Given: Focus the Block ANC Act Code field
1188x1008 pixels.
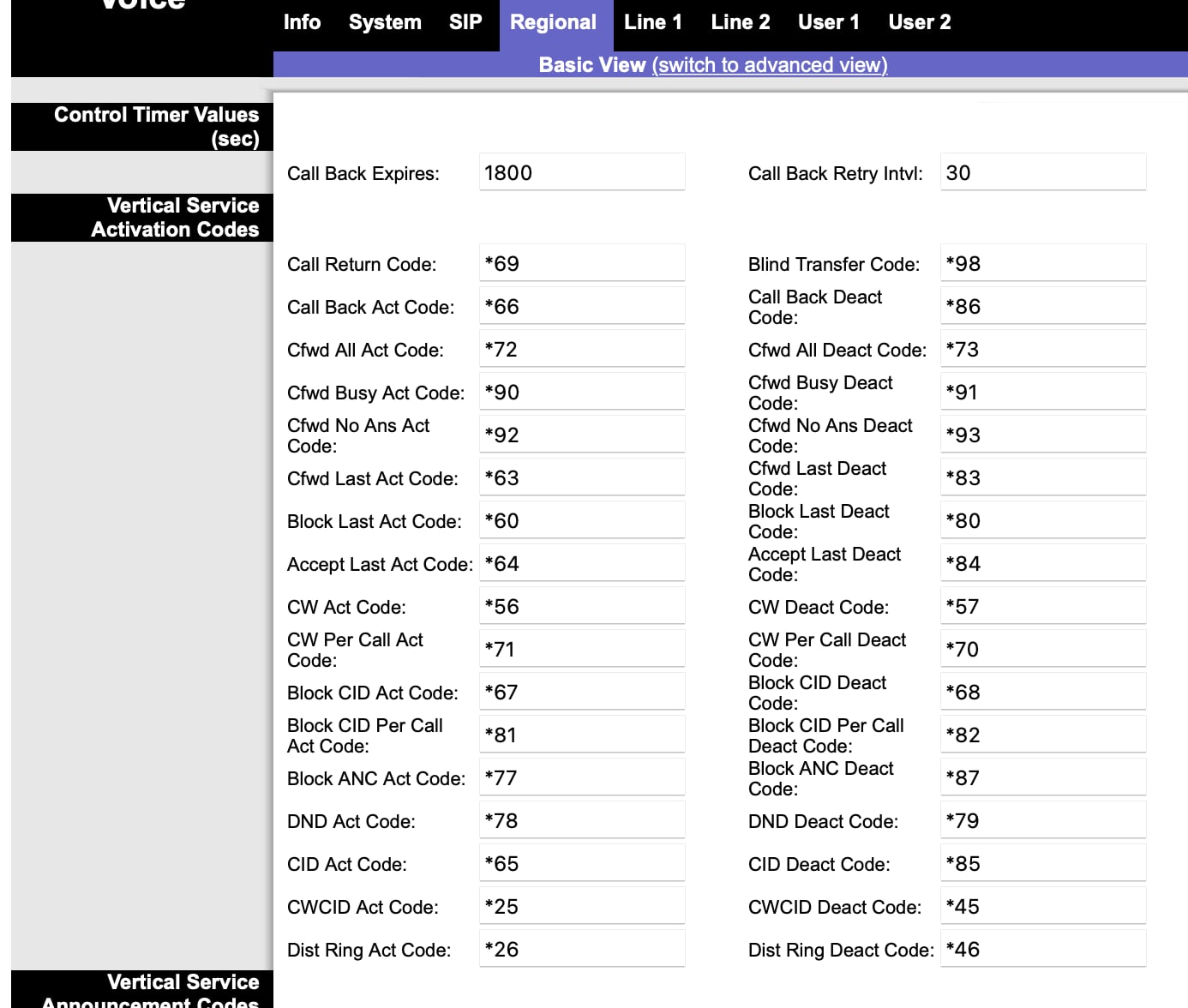Looking at the screenshot, I should click(x=582, y=777).
